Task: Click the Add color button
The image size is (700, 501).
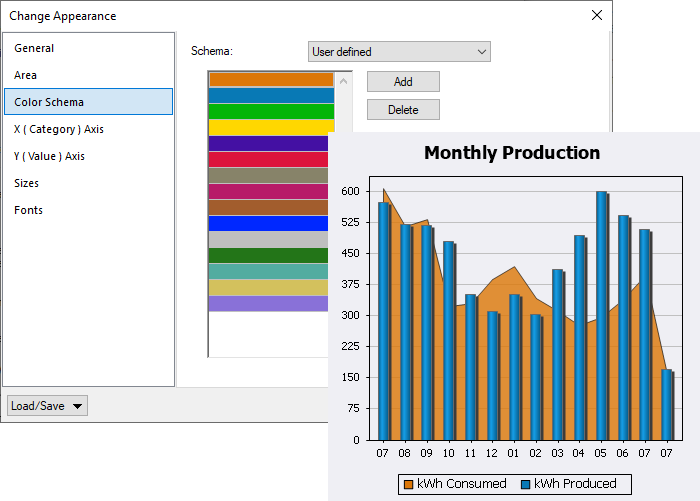Action: (x=403, y=82)
